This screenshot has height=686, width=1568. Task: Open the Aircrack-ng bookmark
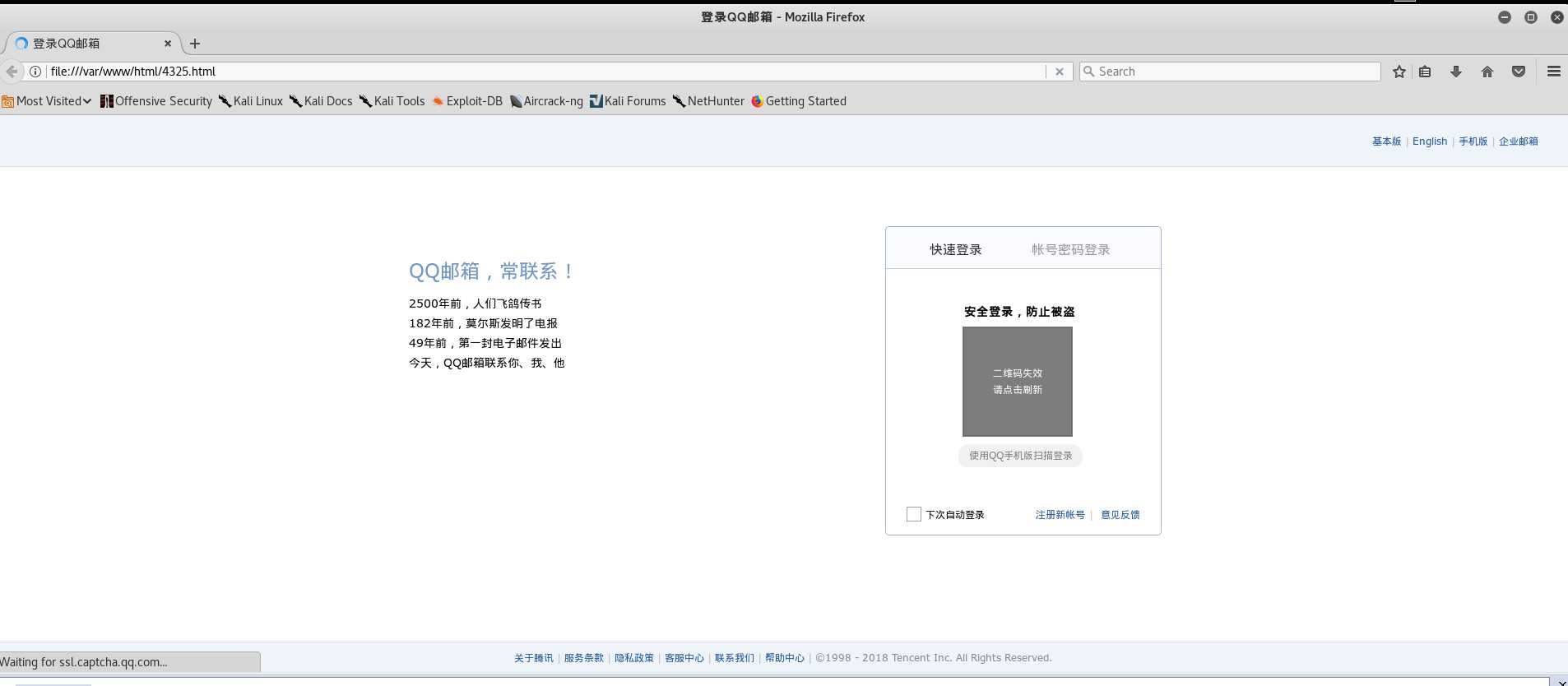546,101
